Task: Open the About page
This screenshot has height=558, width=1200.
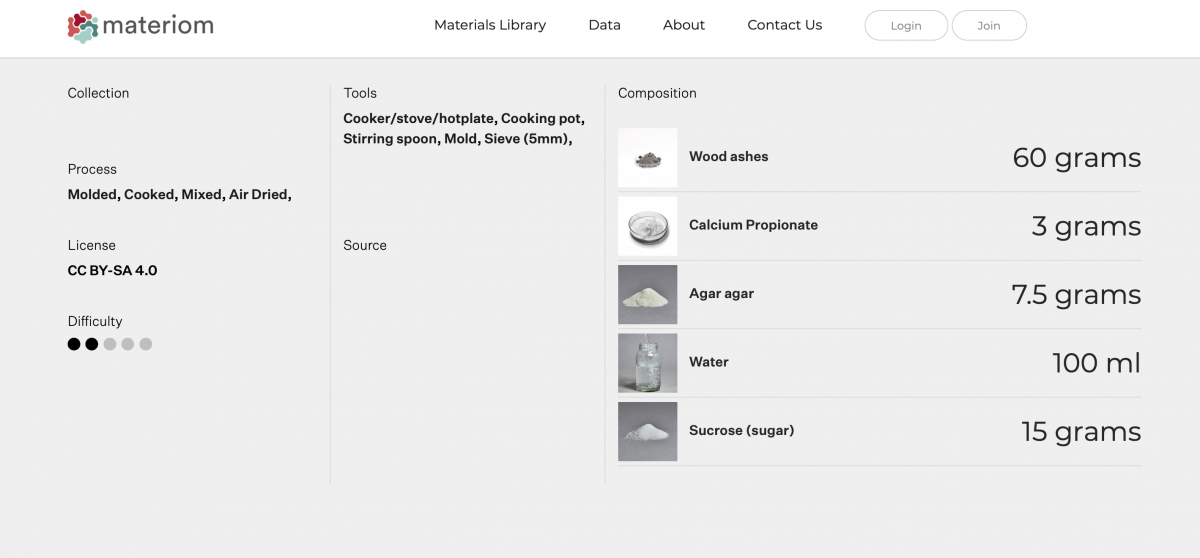Action: (684, 25)
